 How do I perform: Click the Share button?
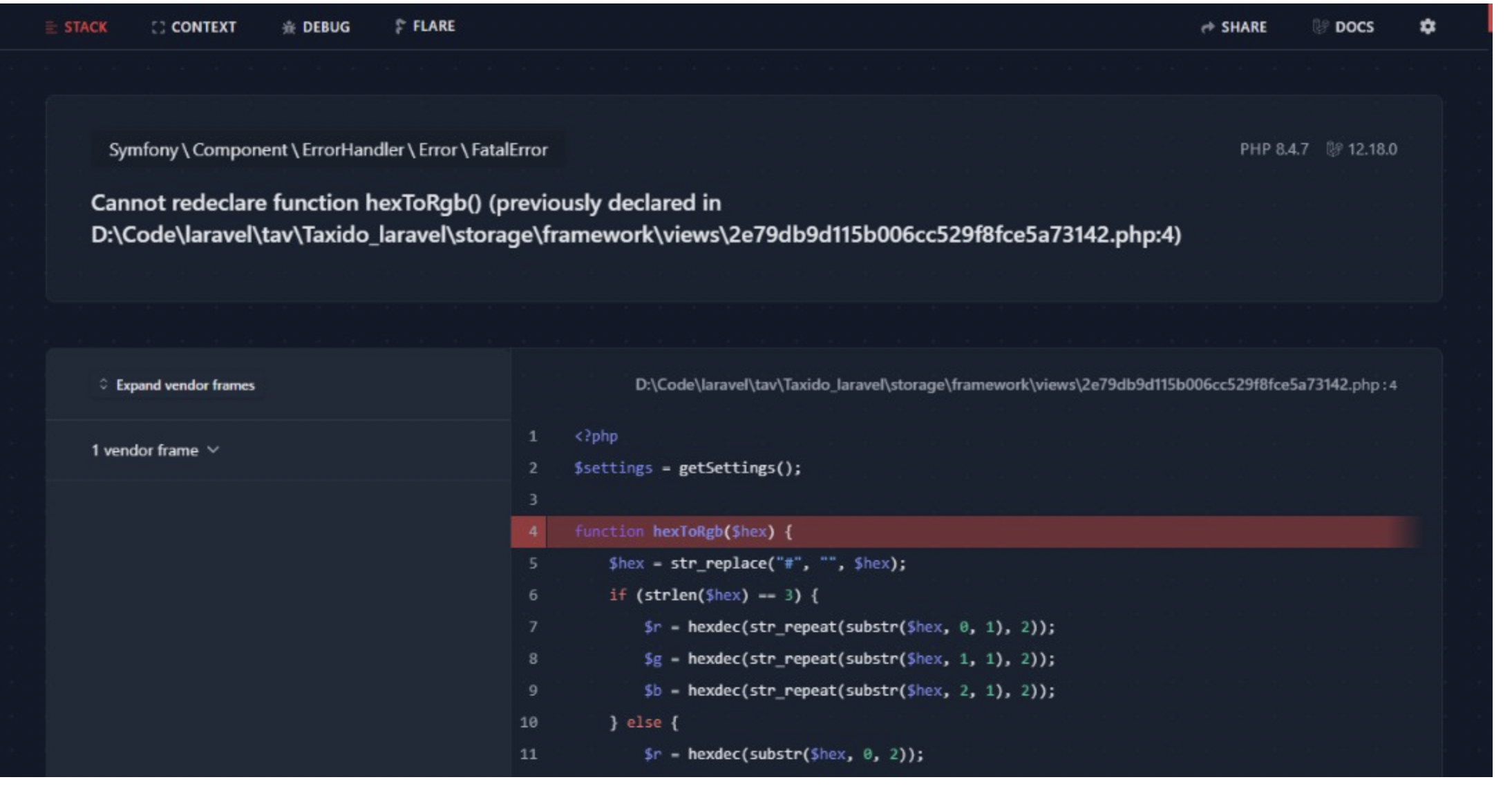click(x=1234, y=27)
